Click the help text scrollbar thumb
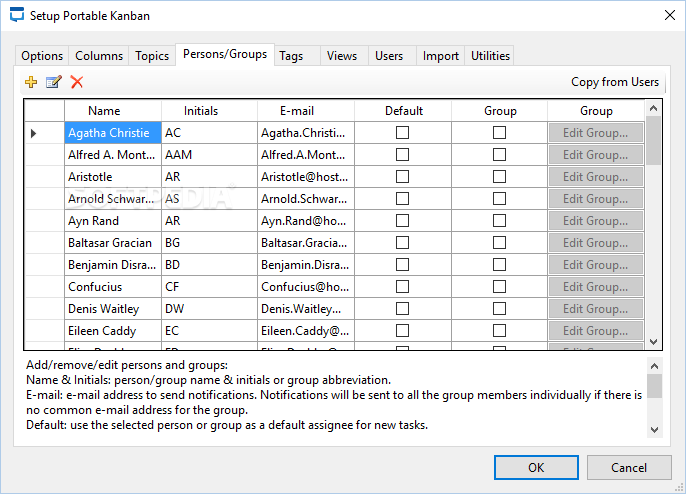This screenshot has height=494, width=686. click(x=654, y=386)
